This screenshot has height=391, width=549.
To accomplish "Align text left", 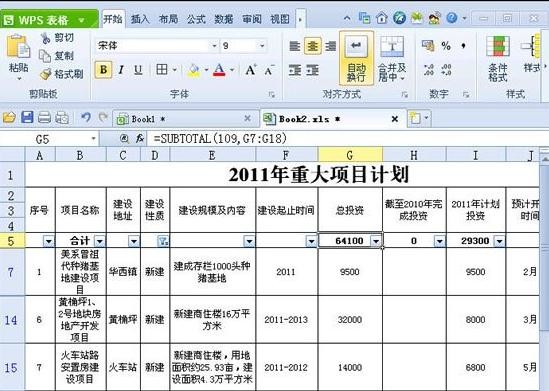I will tap(295, 46).
